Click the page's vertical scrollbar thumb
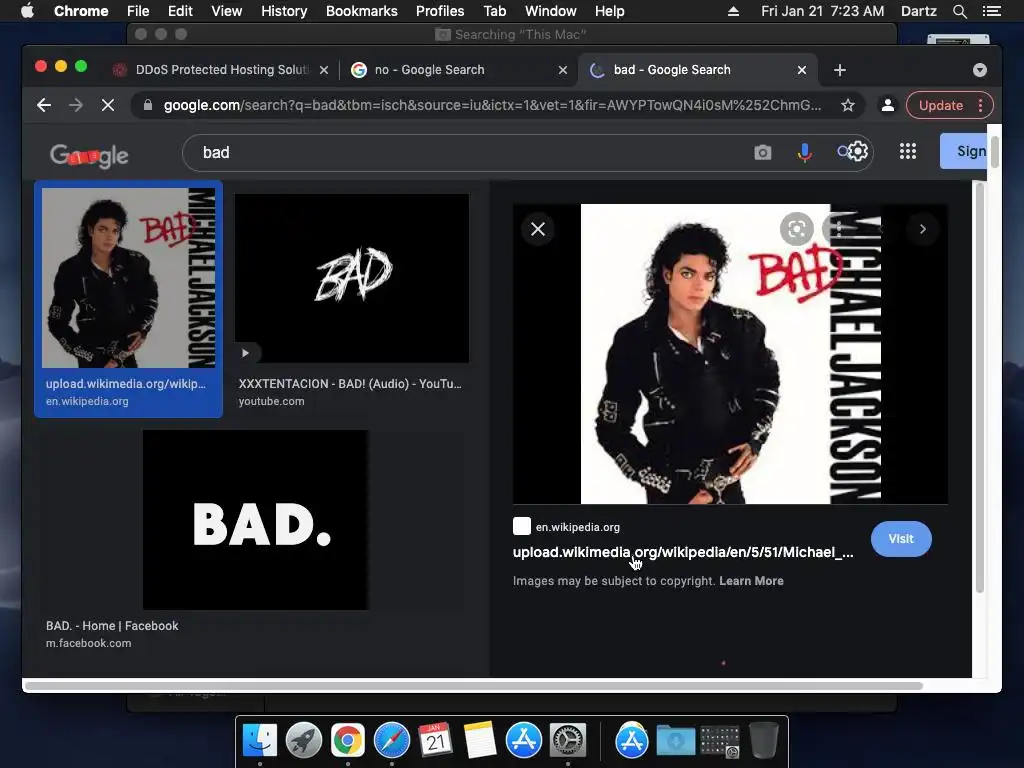The image size is (1024, 768). [994, 152]
